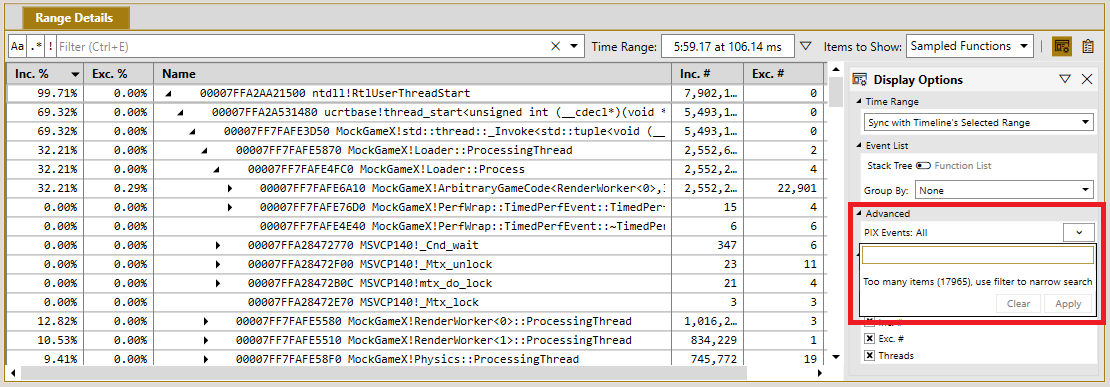The height and width of the screenshot is (387, 1110).
Task: Toggle the Display Options panel icon
Action: [1061, 47]
